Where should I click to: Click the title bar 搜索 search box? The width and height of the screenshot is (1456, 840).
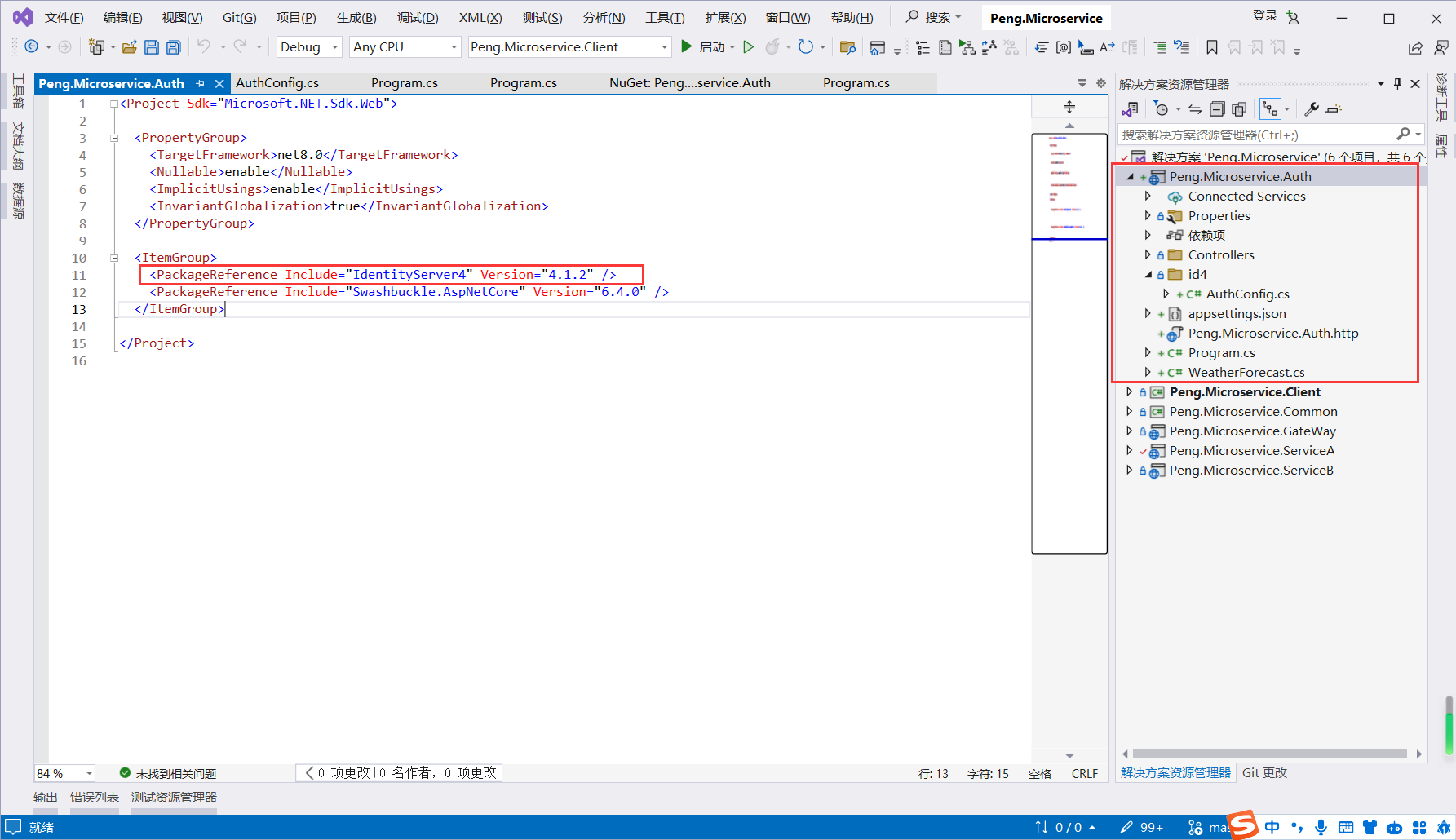[935, 17]
